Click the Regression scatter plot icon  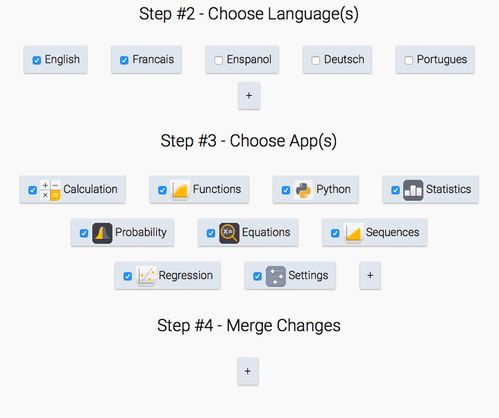pos(146,276)
